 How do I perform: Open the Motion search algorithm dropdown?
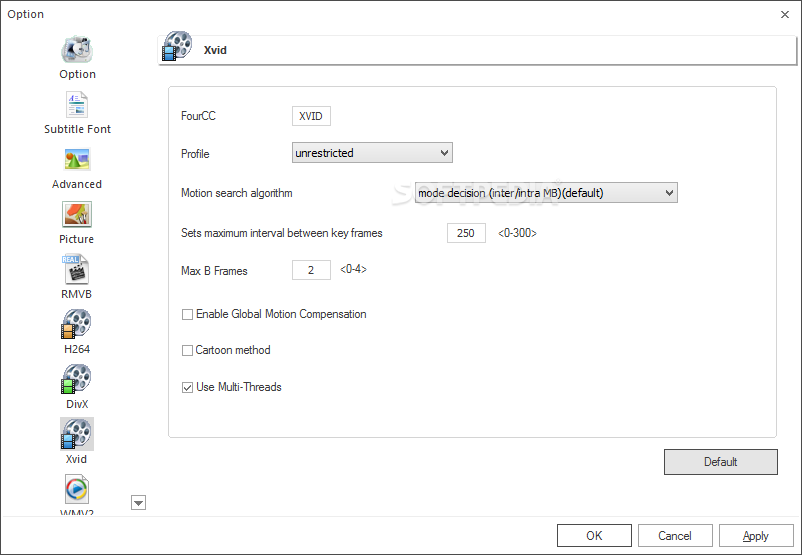click(546, 193)
